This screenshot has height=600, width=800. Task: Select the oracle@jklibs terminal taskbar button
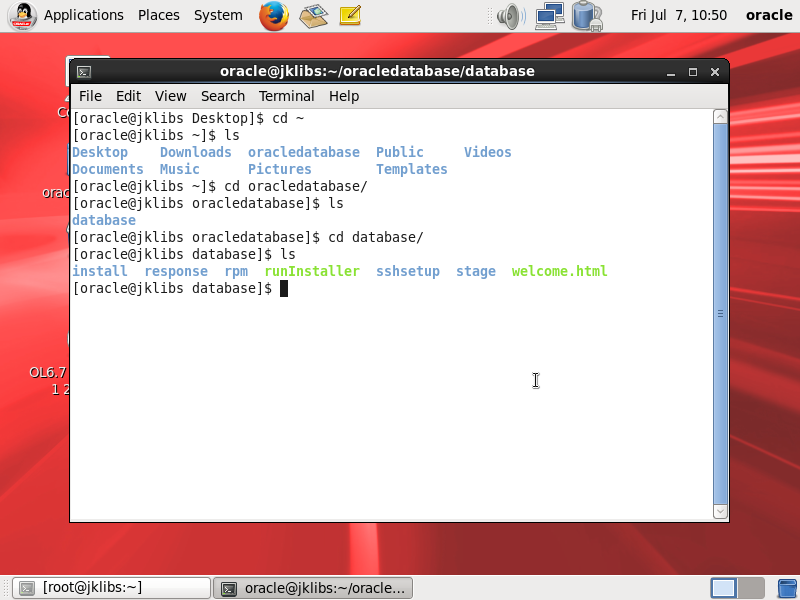coord(313,588)
